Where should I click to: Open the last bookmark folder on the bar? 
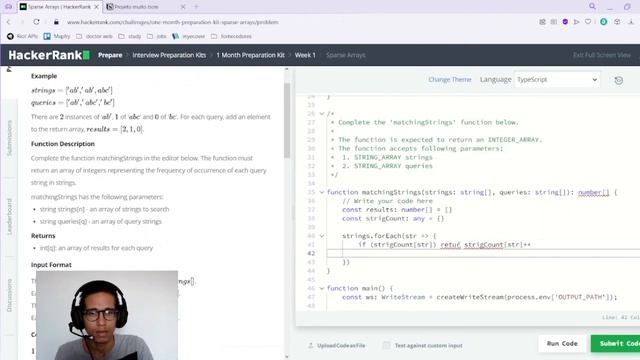(x=231, y=36)
